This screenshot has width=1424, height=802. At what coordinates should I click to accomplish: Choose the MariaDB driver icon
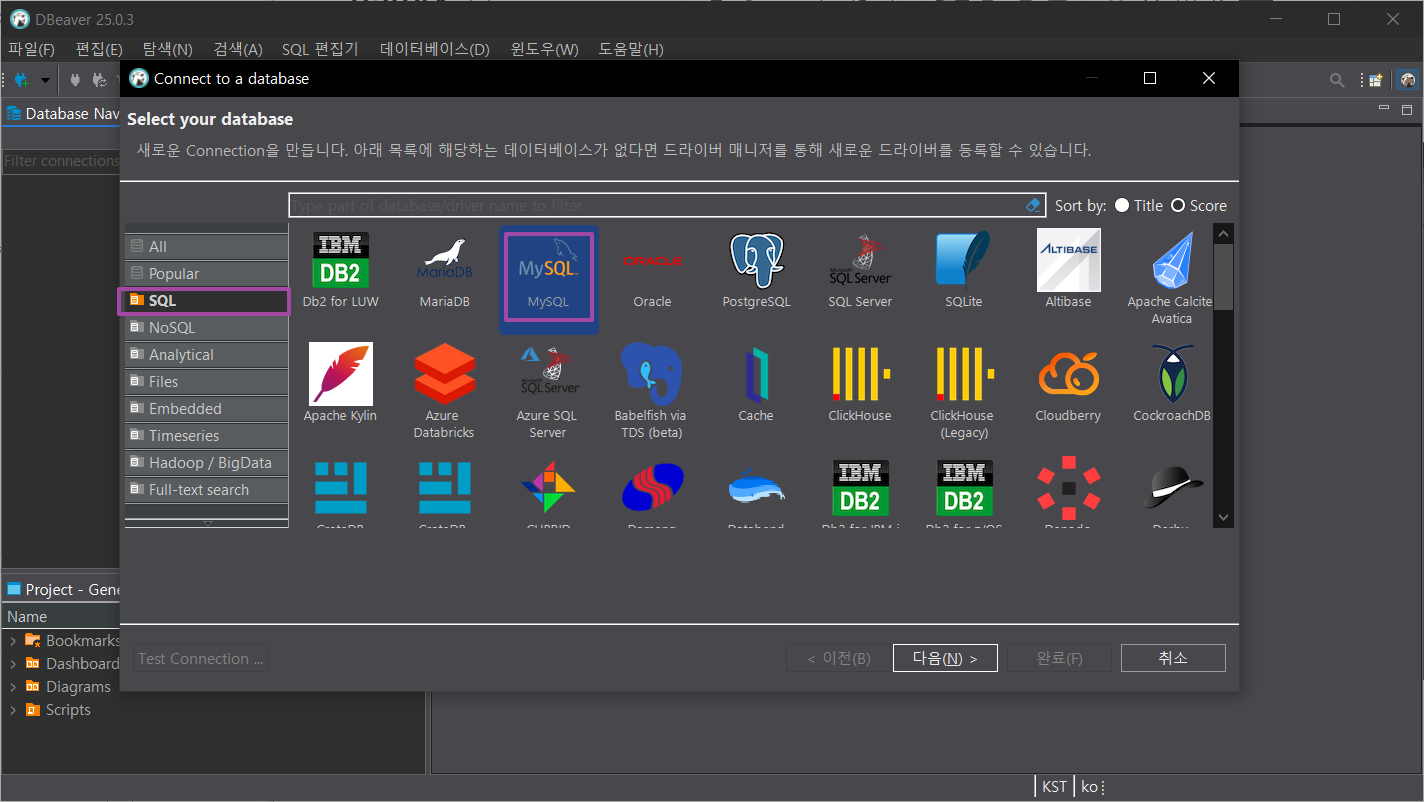tap(444, 260)
